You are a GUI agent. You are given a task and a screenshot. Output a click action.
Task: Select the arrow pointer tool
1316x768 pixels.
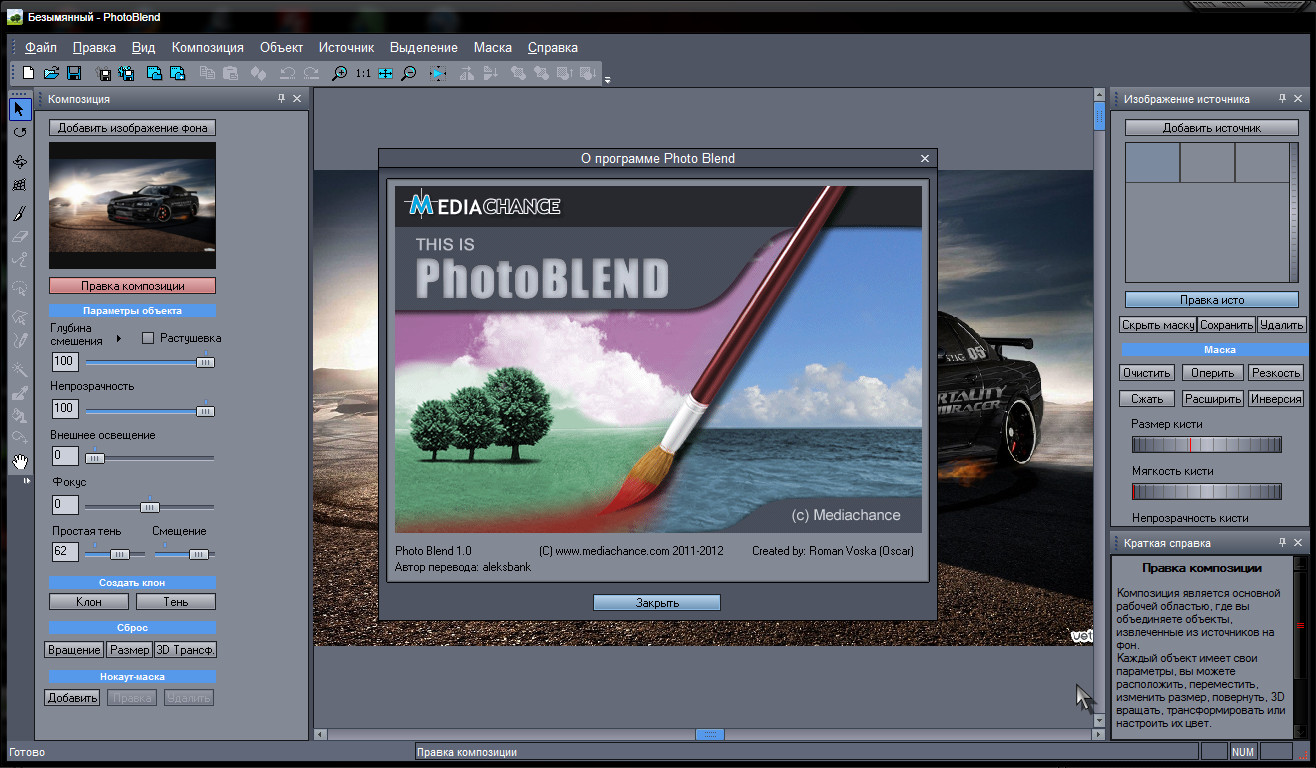pyautogui.click(x=20, y=109)
